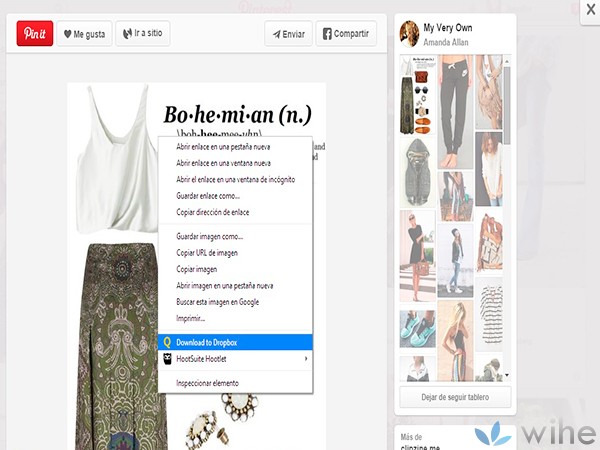Select Buscar esta imagen en Google
600x450 pixels.
click(x=235, y=302)
